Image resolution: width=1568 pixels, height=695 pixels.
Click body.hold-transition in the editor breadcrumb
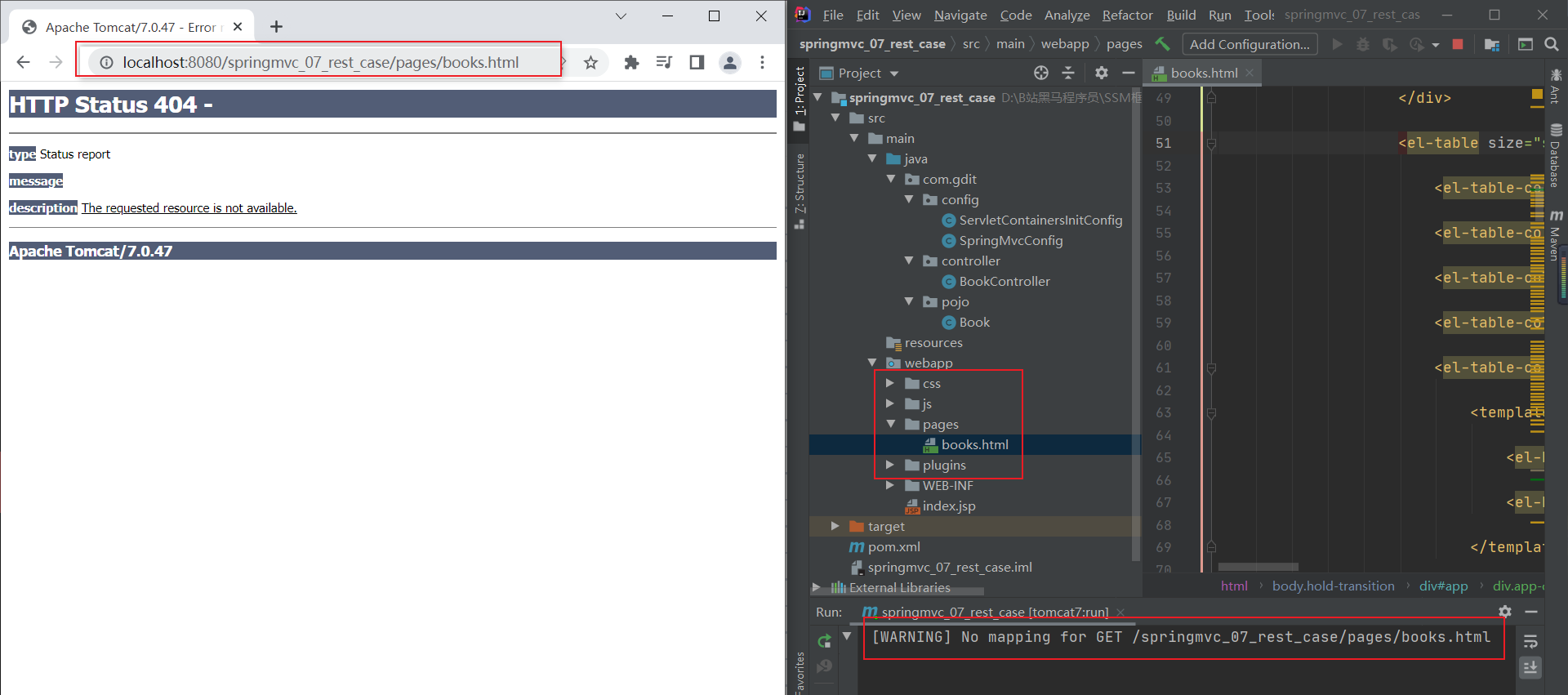(x=1334, y=586)
